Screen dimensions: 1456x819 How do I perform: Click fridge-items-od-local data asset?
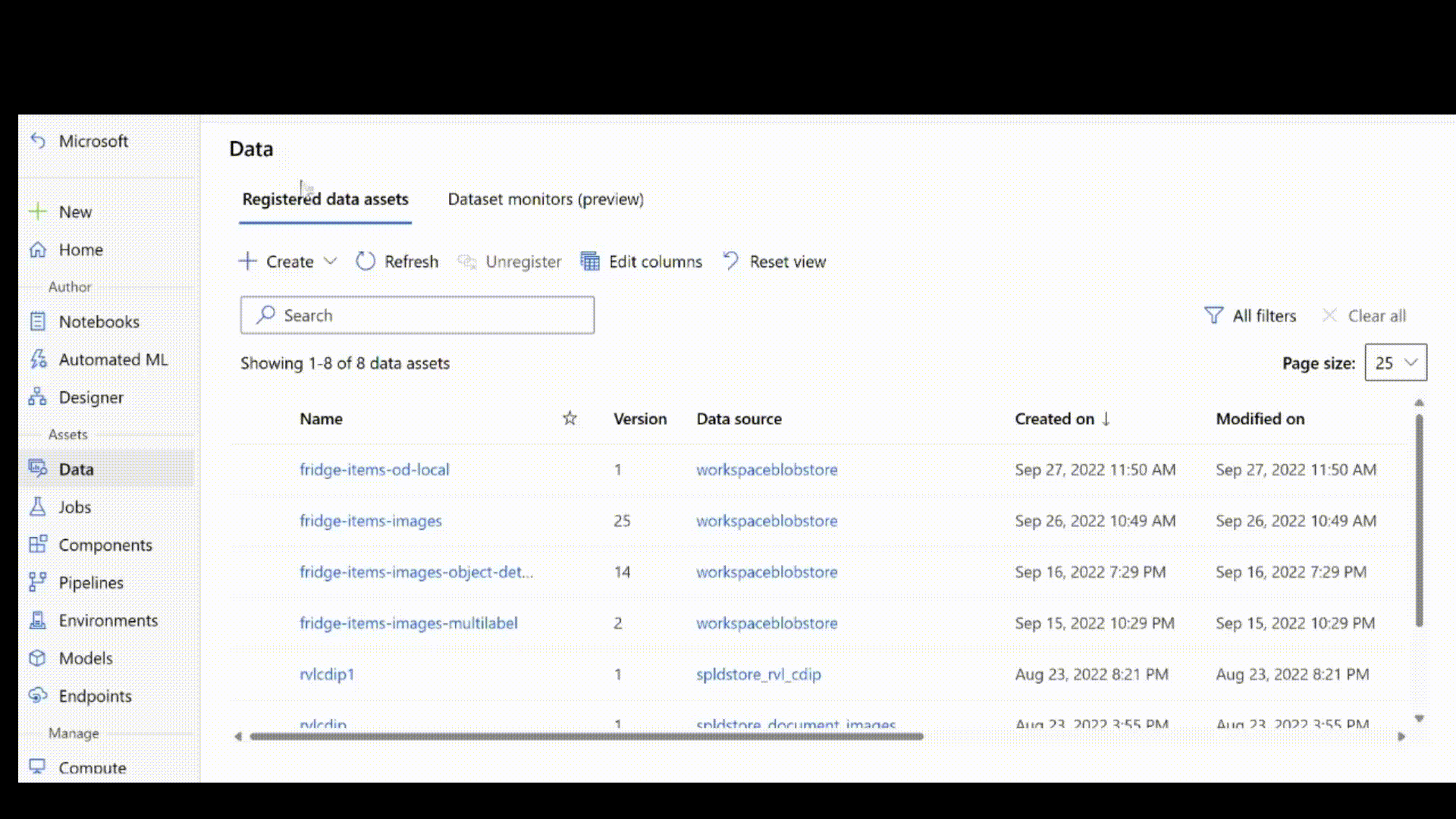coord(374,469)
